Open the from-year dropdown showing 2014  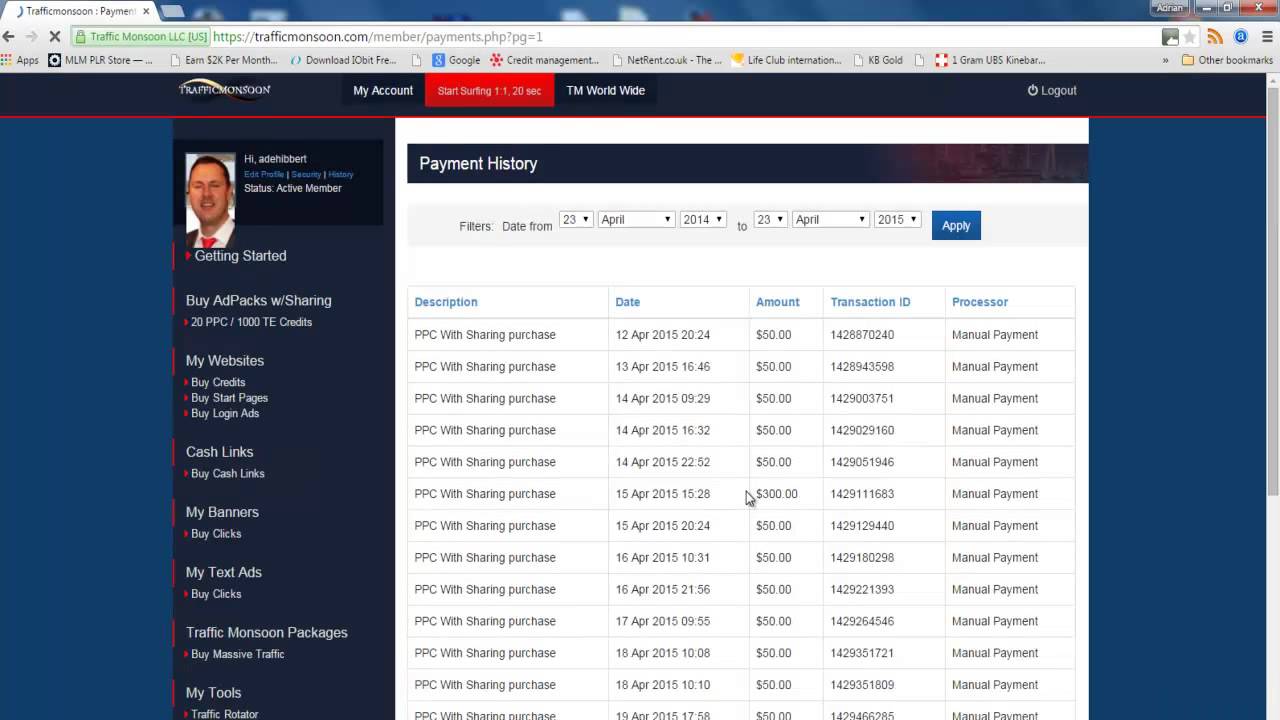tap(702, 219)
